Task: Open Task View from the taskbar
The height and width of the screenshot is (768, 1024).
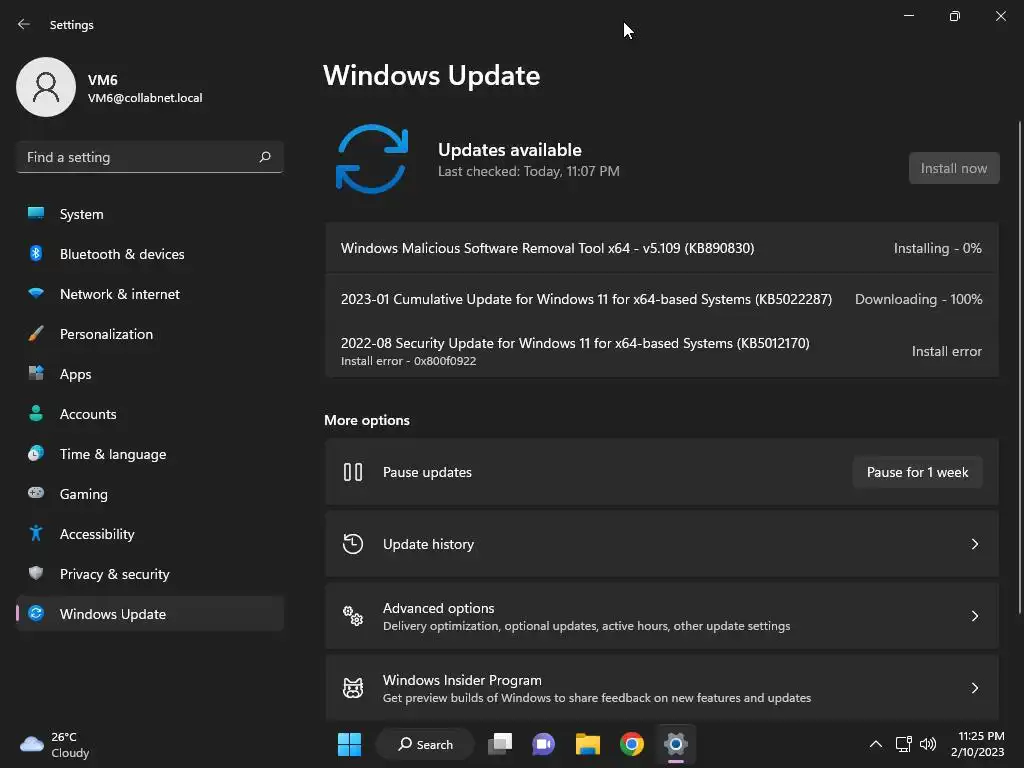Action: point(500,744)
